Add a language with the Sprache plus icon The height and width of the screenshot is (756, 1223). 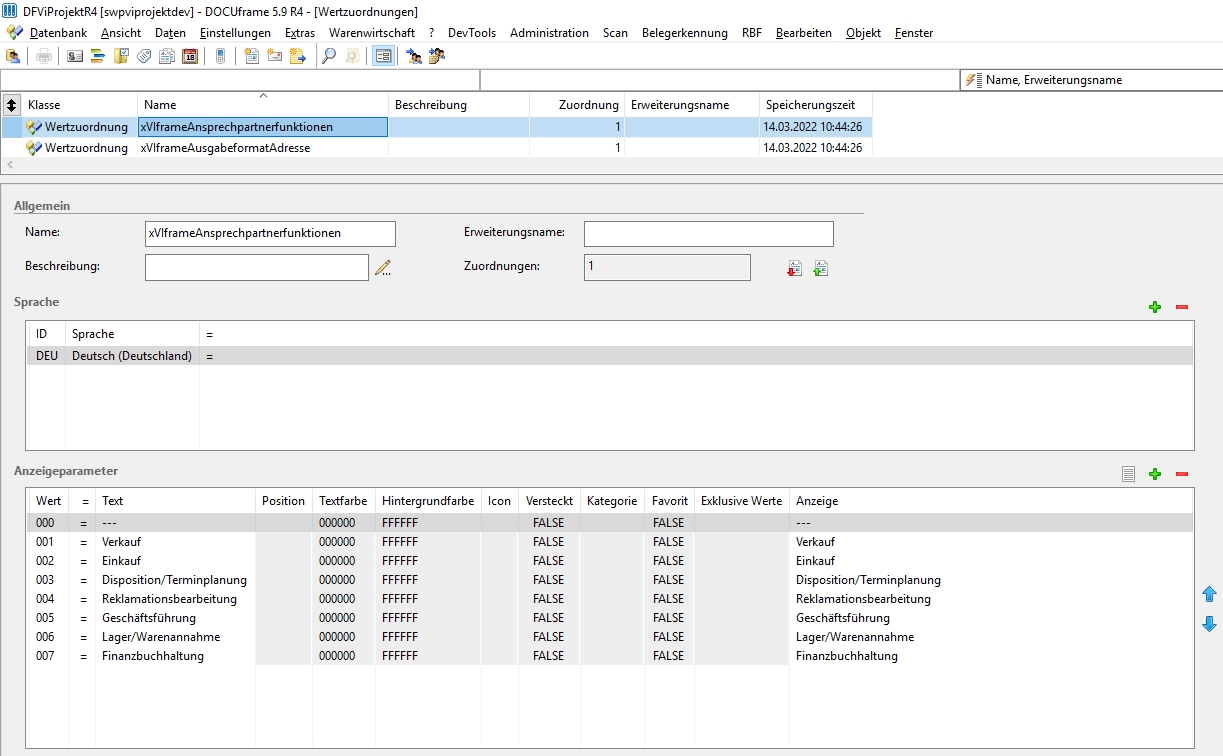pos(1155,307)
